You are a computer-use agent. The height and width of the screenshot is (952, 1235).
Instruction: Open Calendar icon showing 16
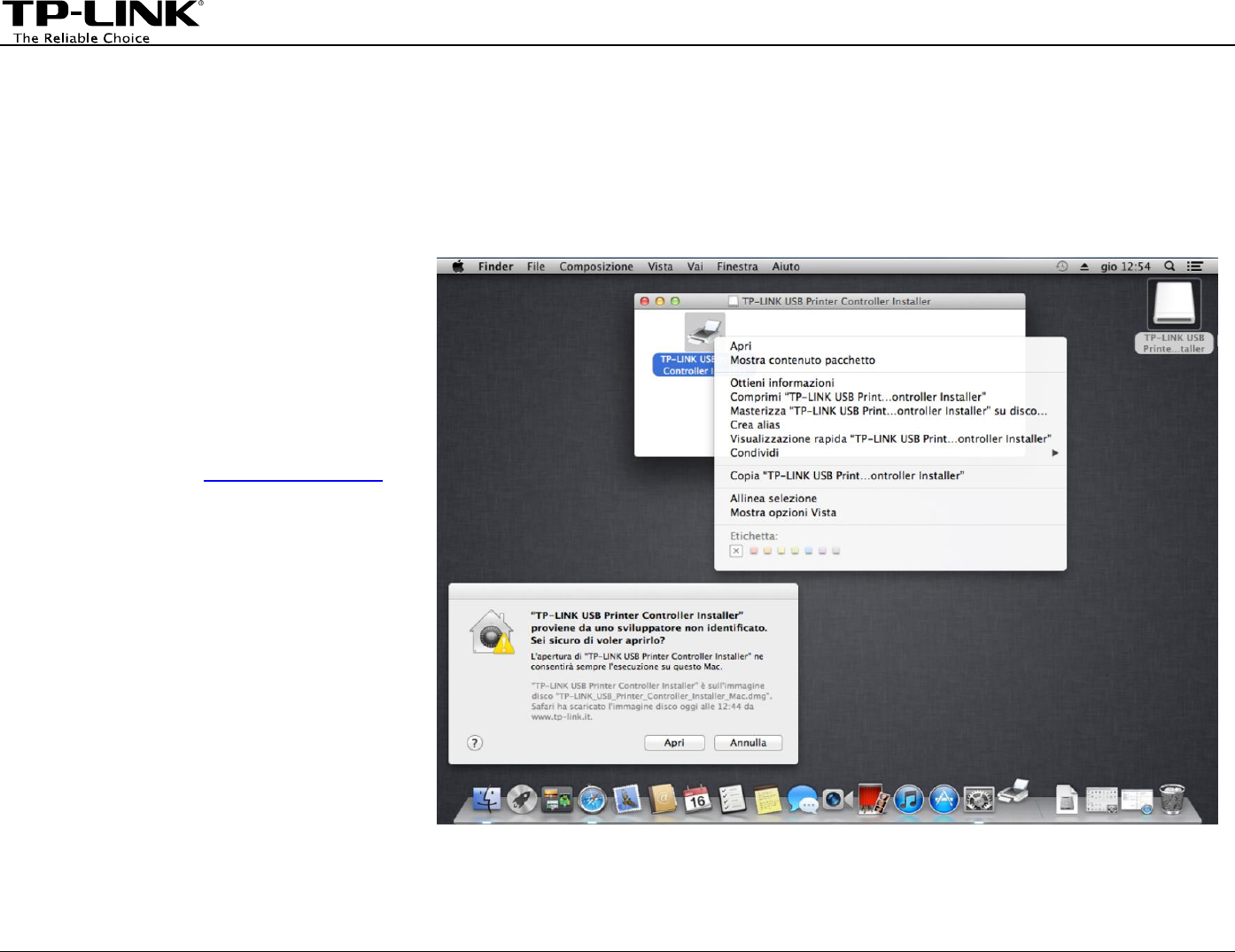pyautogui.click(x=697, y=800)
